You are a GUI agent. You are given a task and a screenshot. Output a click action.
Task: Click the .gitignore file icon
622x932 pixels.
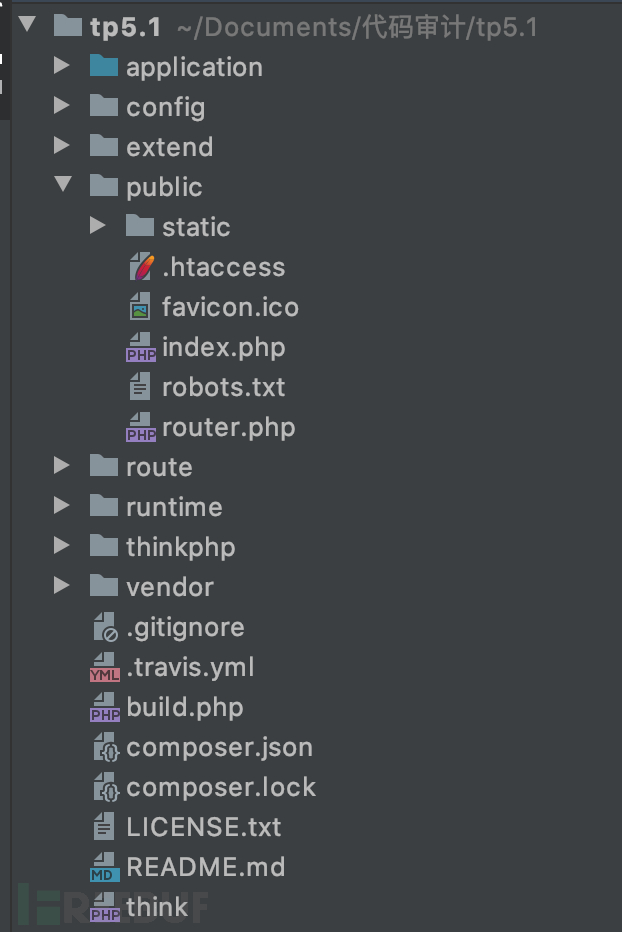[x=106, y=627]
